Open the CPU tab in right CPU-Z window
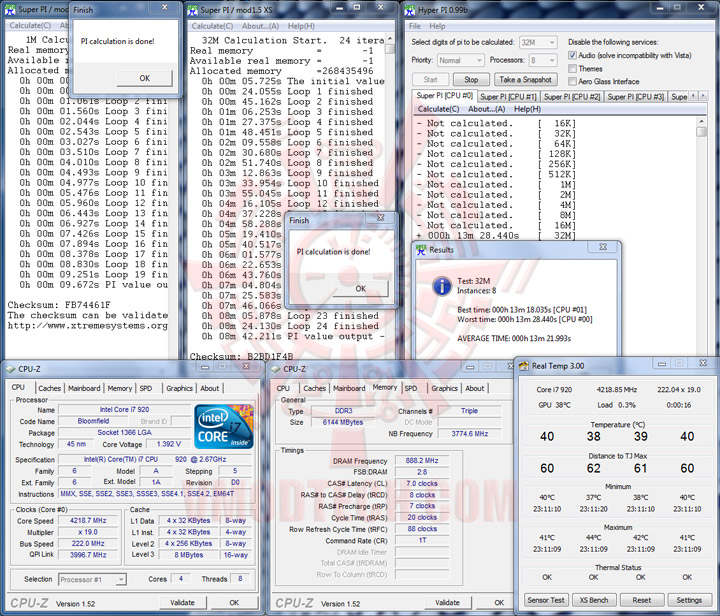The height and width of the screenshot is (616, 720). pyautogui.click(x=283, y=388)
